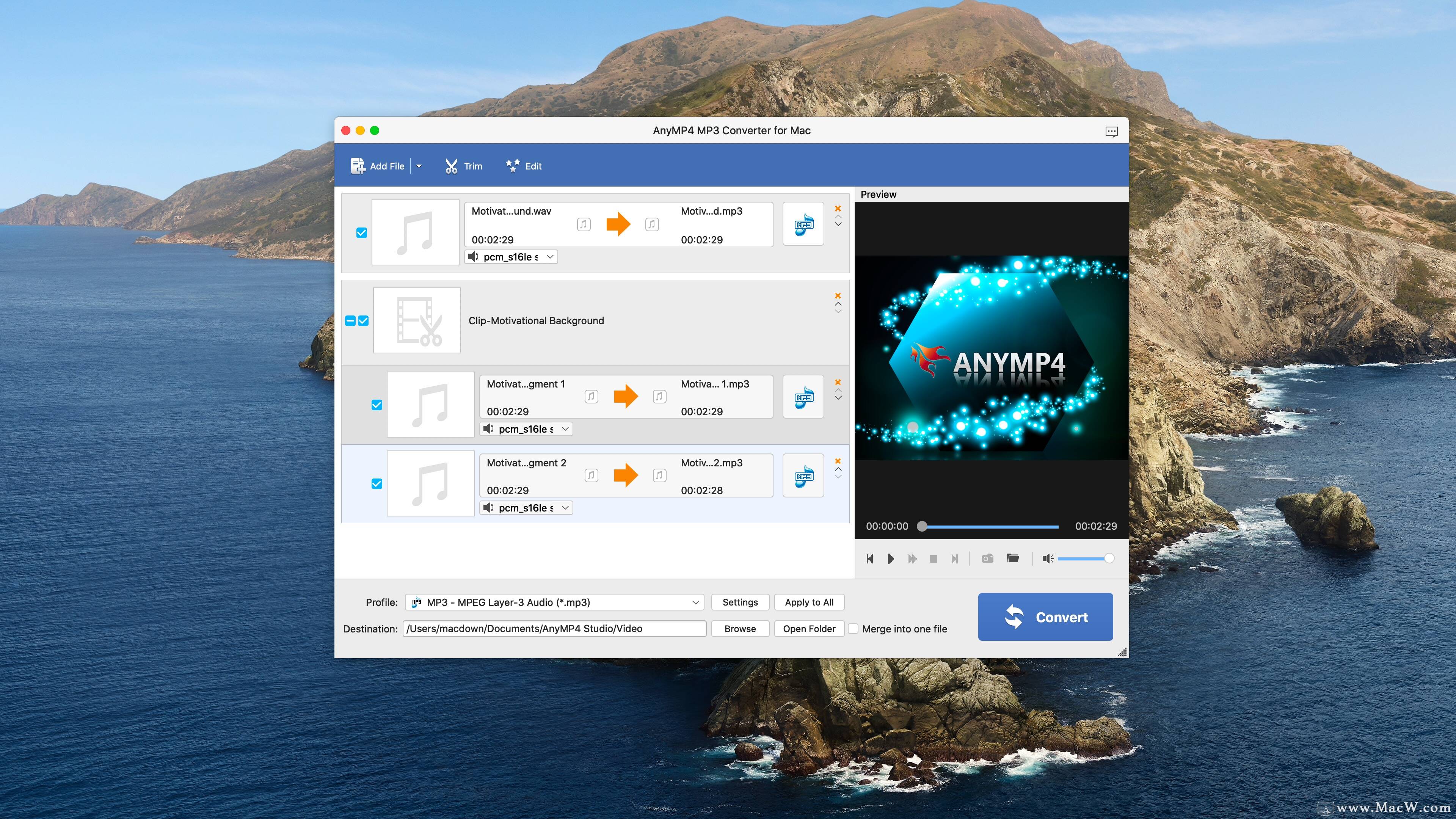
Task: Uncheck the Clip-Motivational Background group checkbox
Action: [364, 321]
